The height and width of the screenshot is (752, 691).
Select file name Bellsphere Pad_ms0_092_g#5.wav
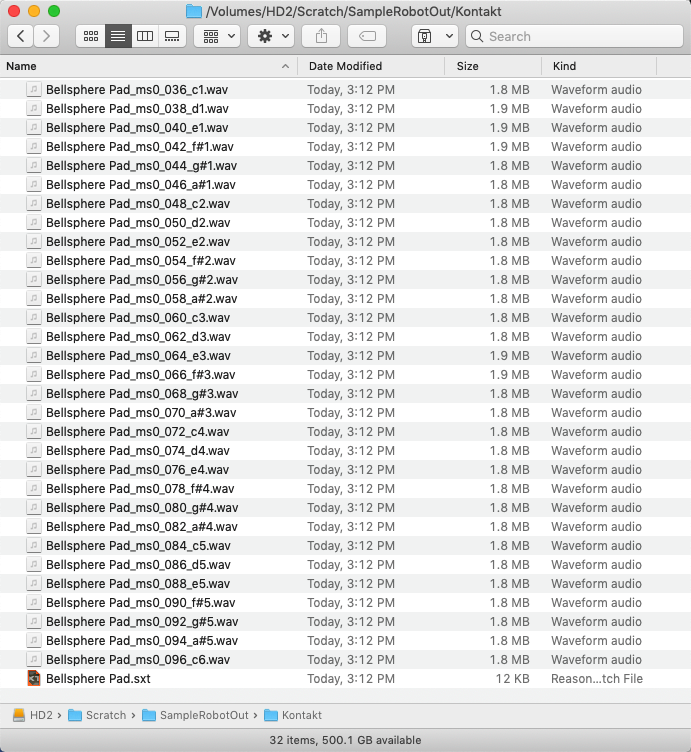click(x=142, y=622)
